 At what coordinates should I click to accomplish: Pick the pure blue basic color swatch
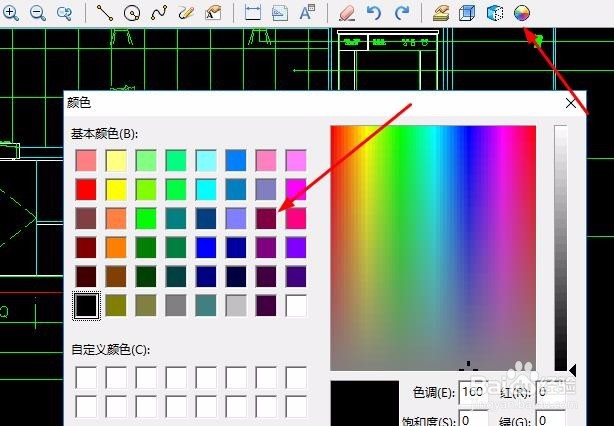coord(206,247)
